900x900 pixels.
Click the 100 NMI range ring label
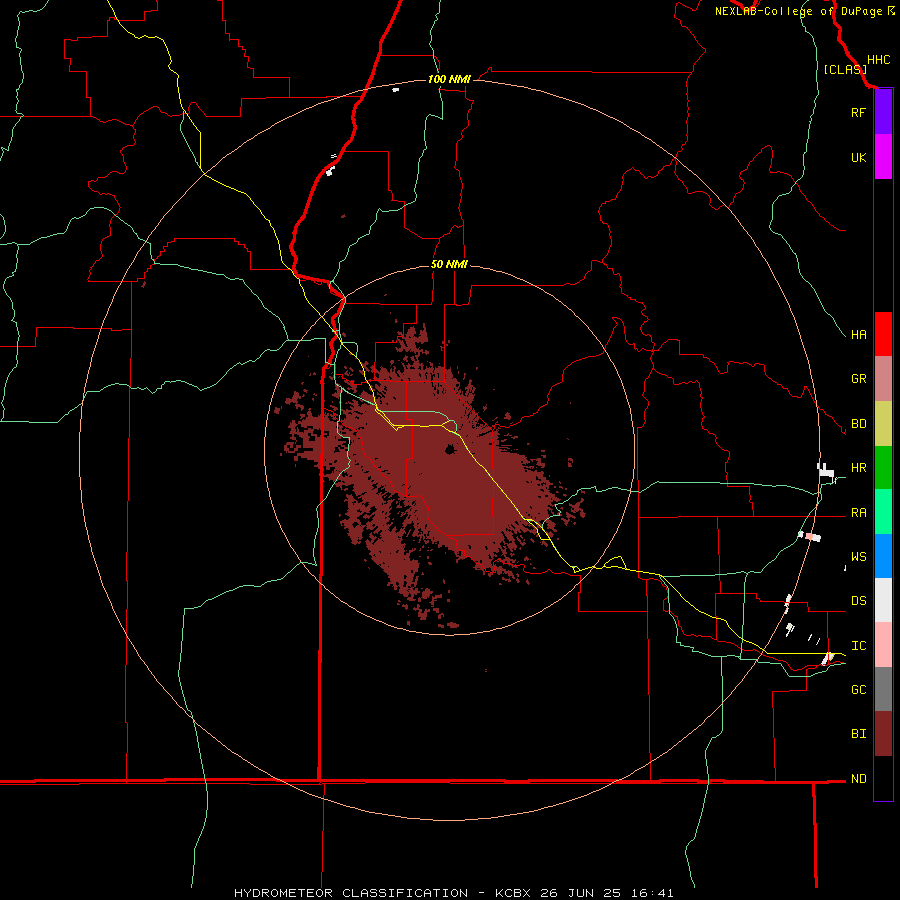(449, 79)
